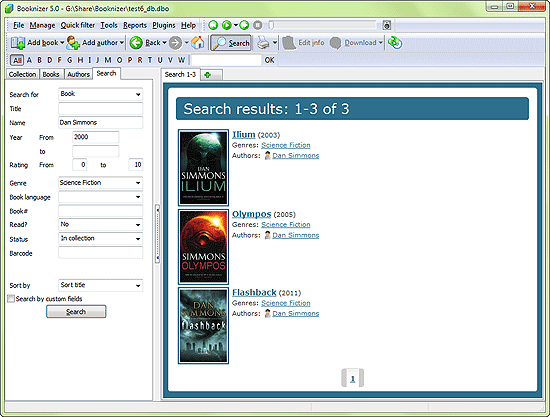
Task: Click the Add author icon
Action: click(x=73, y=43)
